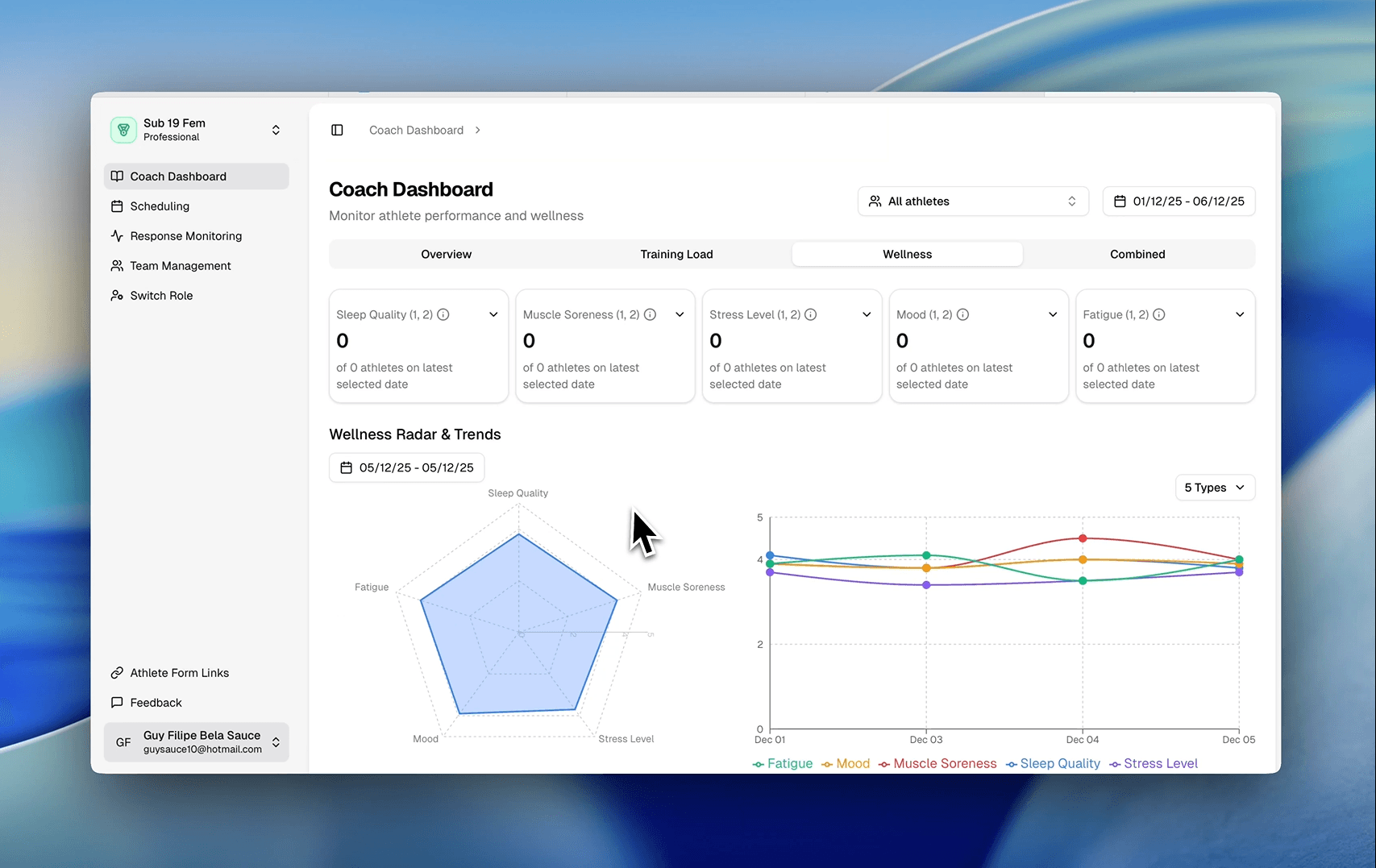
Task: Switch to the Training Load tab
Action: (x=676, y=254)
